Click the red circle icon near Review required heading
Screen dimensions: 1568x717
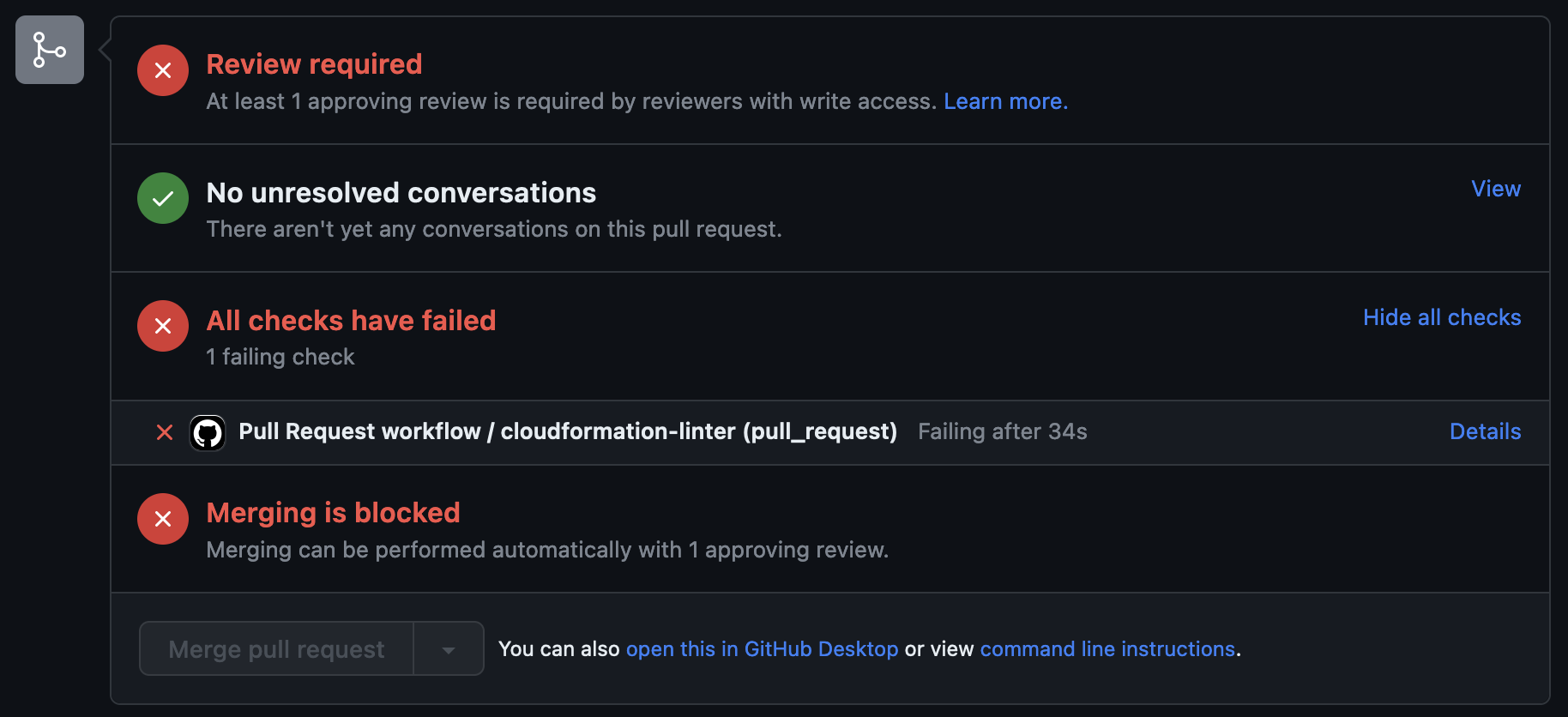coord(162,69)
